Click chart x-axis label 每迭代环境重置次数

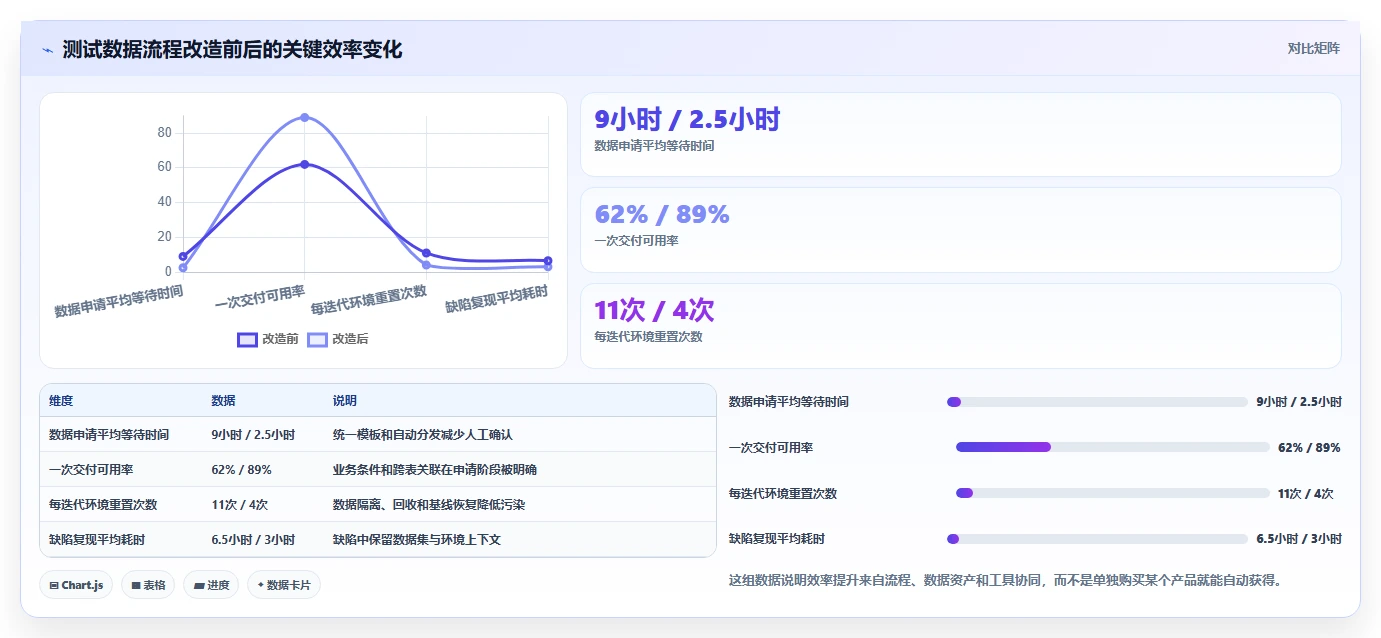[x=369, y=300]
